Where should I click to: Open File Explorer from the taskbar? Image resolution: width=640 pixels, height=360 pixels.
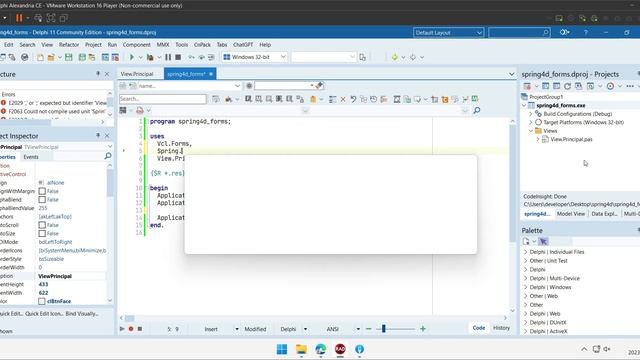click(x=301, y=349)
